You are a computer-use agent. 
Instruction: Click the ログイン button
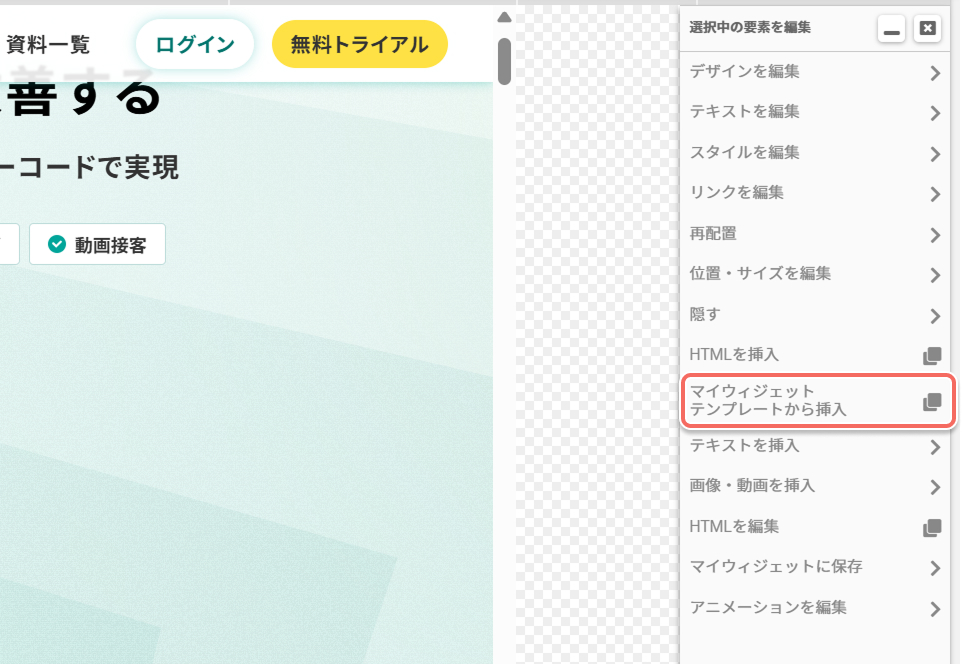tap(194, 44)
